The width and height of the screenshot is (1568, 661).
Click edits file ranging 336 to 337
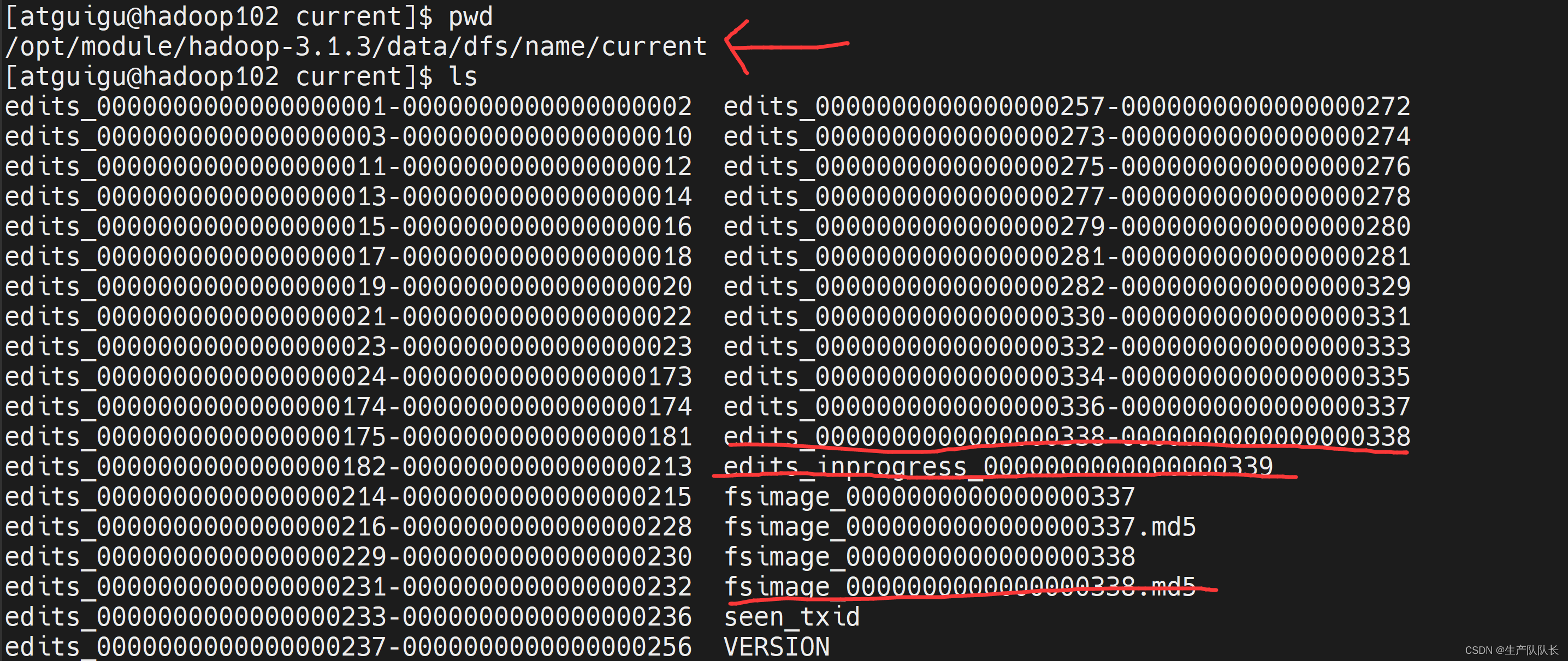pyautogui.click(x=1067, y=406)
